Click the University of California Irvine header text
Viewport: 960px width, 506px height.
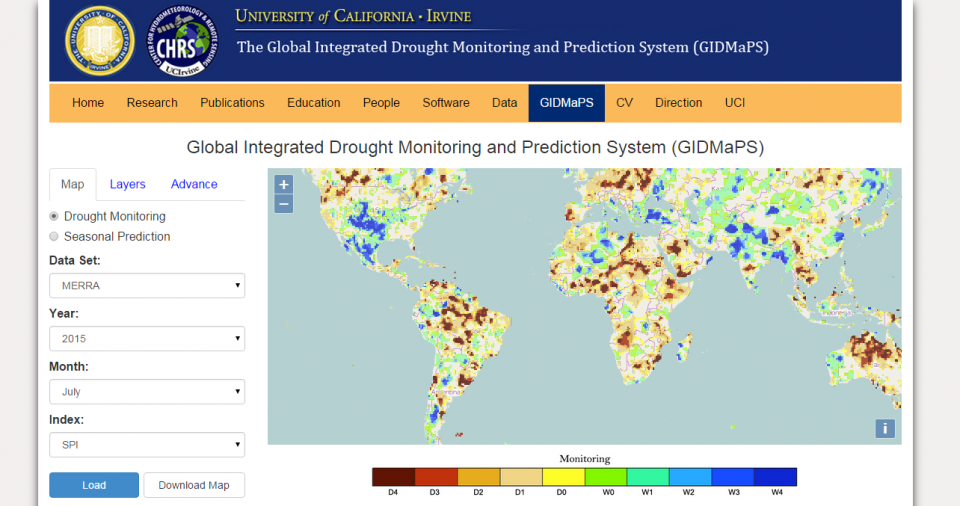click(353, 17)
